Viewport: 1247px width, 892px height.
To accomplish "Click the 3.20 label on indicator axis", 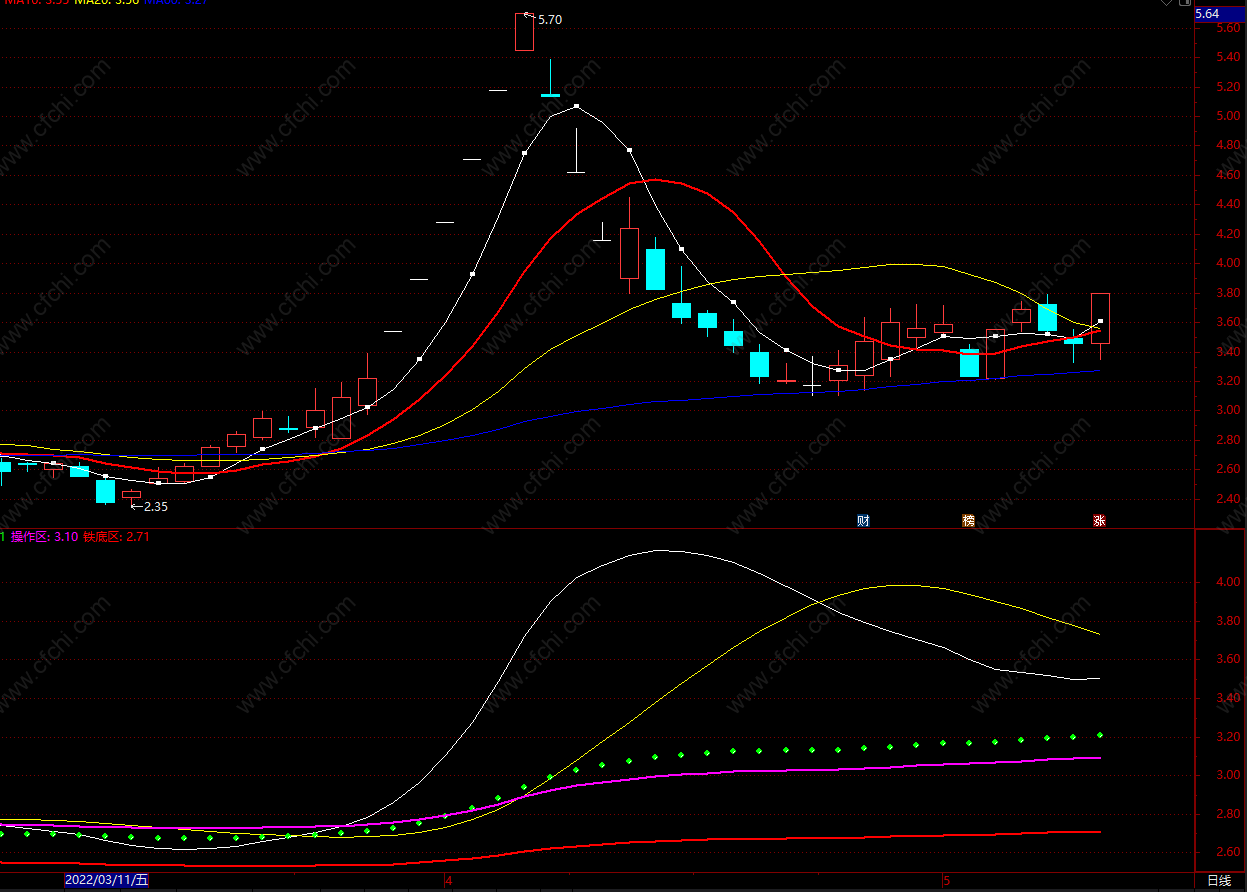I will (x=1228, y=737).
